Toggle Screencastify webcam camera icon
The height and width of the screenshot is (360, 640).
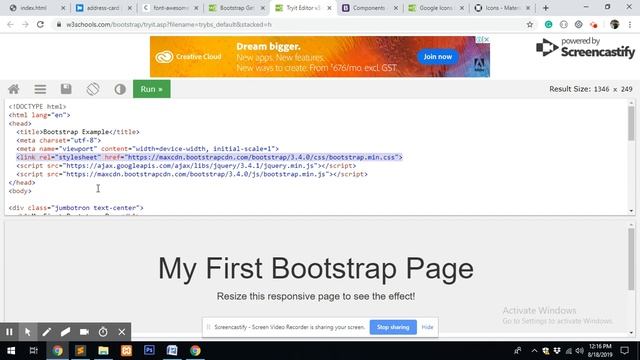[x=84, y=332]
